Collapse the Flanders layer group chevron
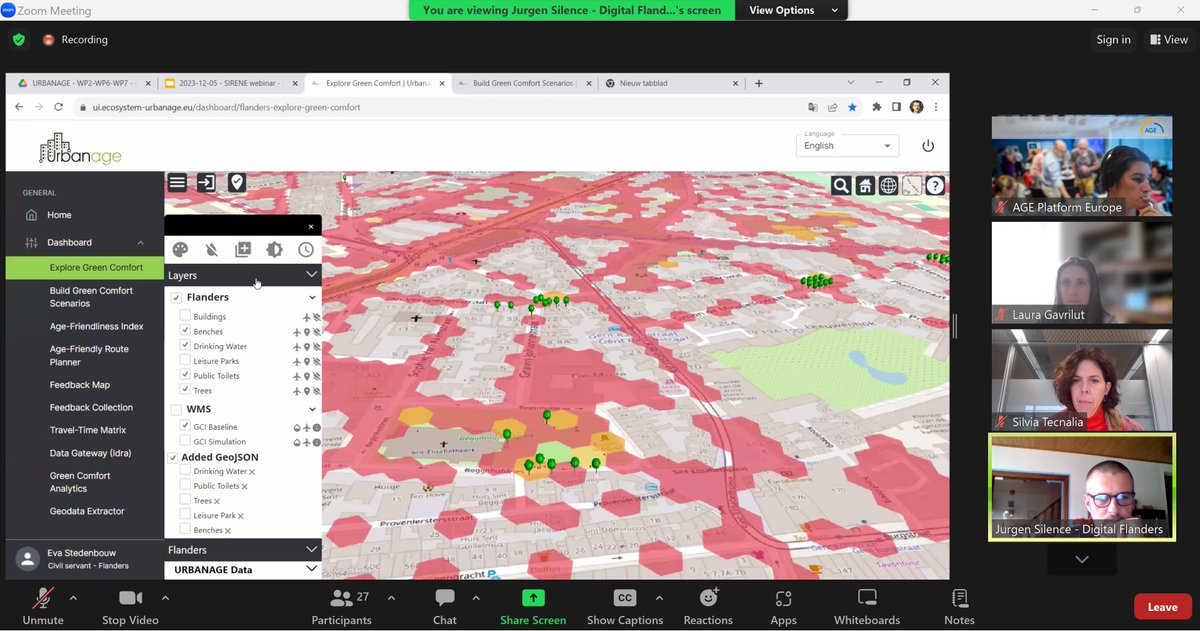This screenshot has width=1200, height=631. point(312,298)
